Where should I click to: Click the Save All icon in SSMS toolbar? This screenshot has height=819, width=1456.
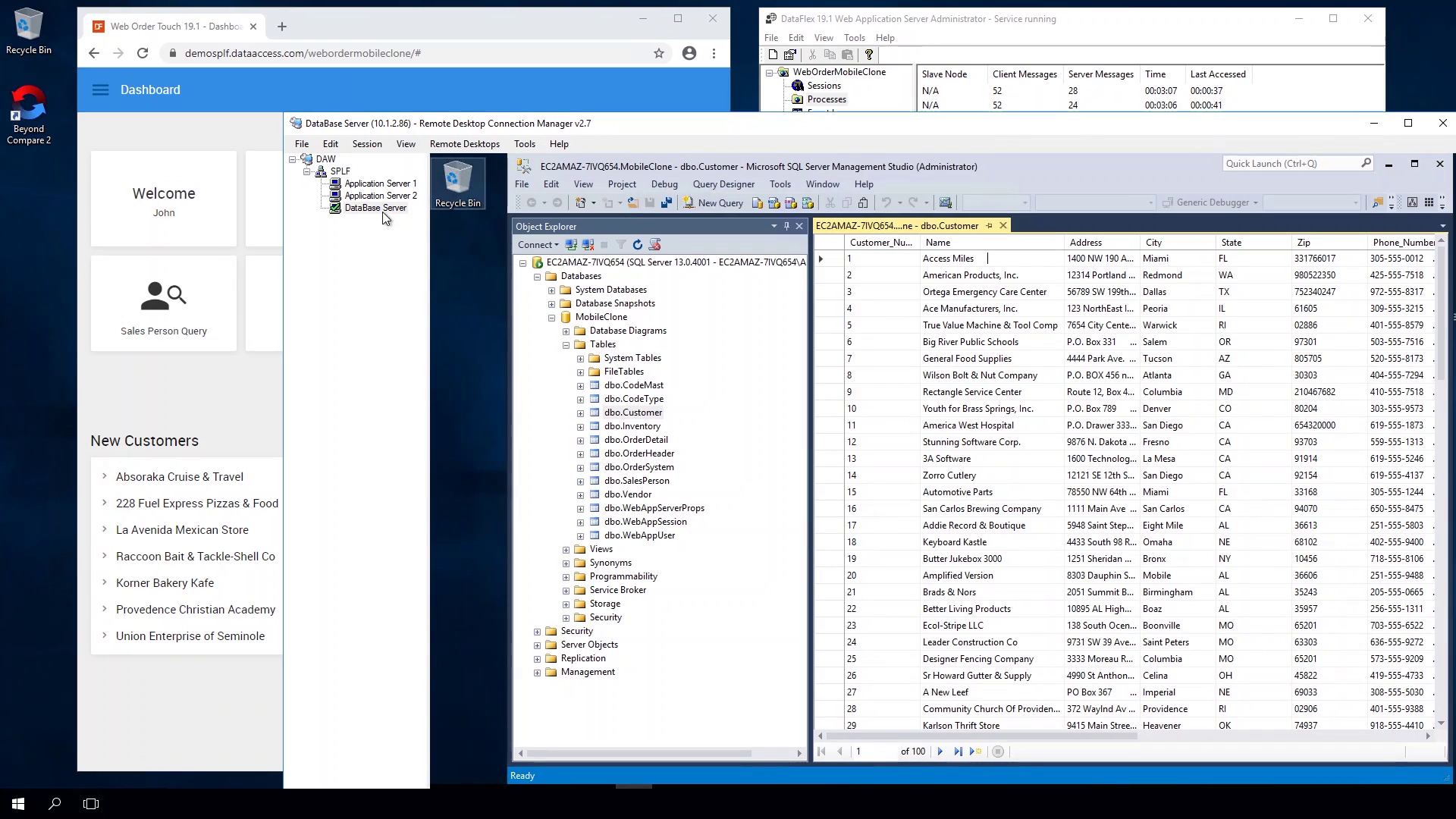666,202
